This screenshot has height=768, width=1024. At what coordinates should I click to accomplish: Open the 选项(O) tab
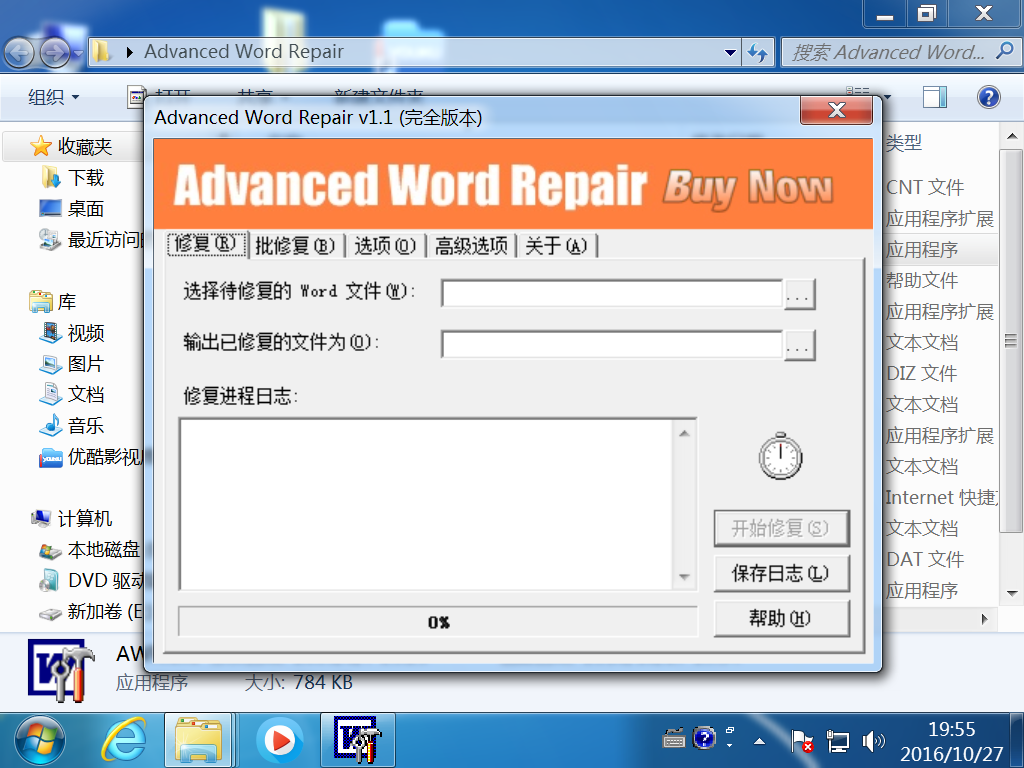point(385,246)
